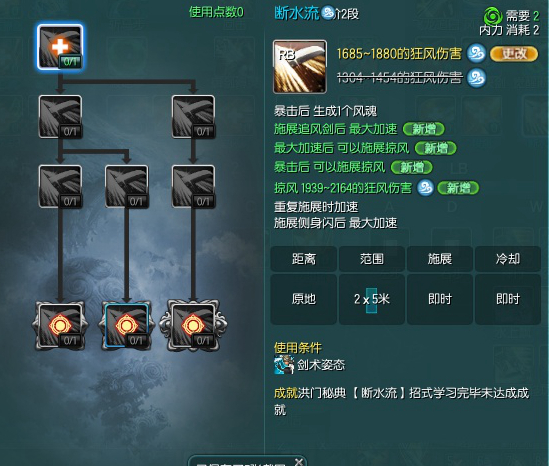Select ornate bottom-right final skill node
This screenshot has width=549, height=466.
point(193,325)
